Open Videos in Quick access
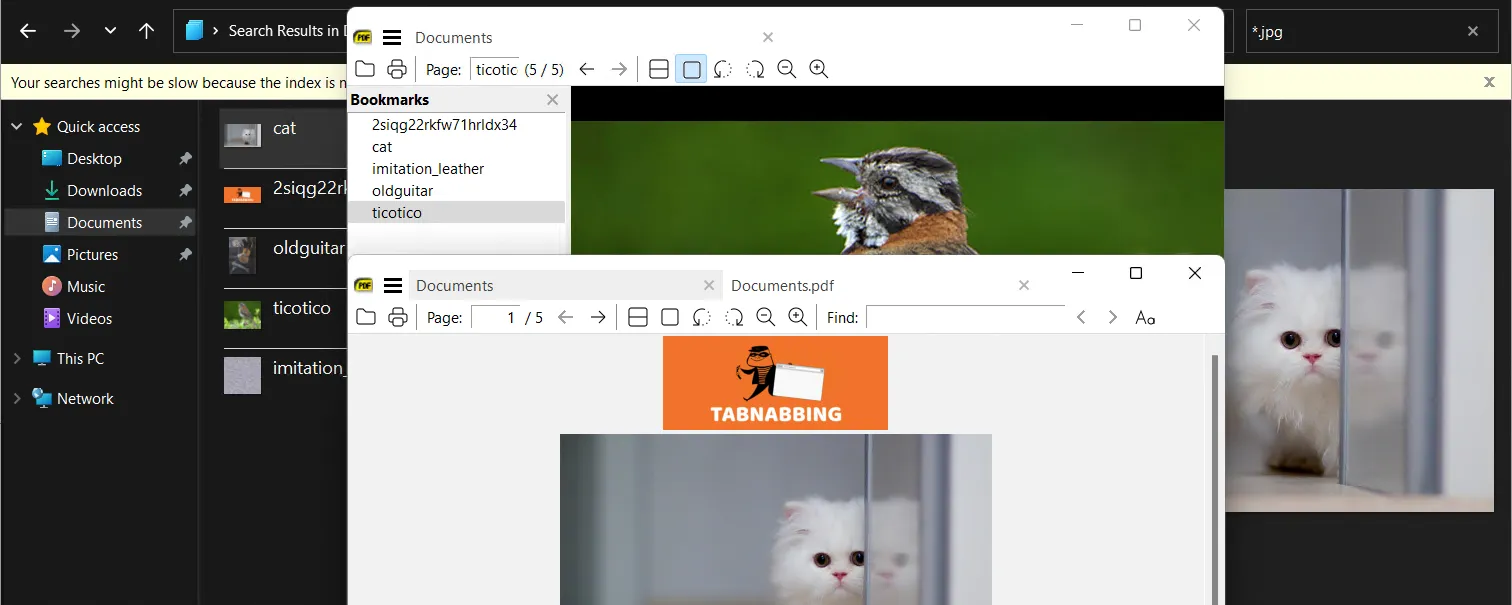The width and height of the screenshot is (1512, 605). coord(89,319)
